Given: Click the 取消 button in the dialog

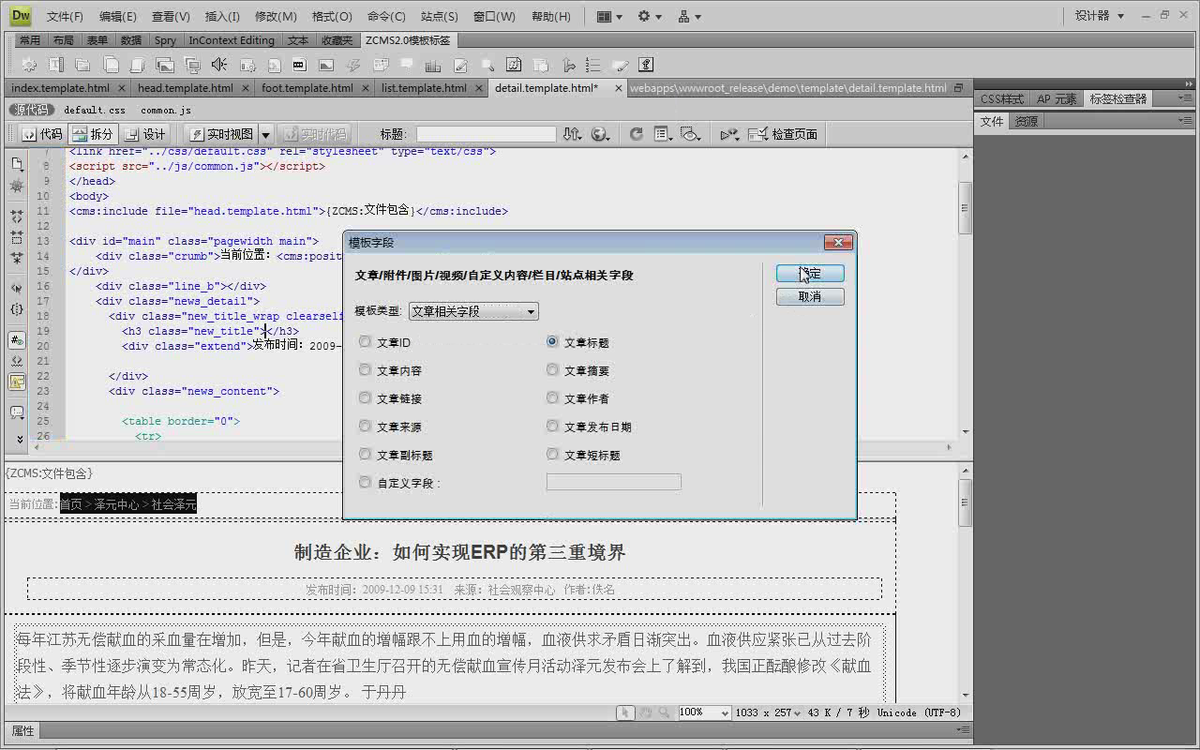Looking at the screenshot, I should point(810,296).
